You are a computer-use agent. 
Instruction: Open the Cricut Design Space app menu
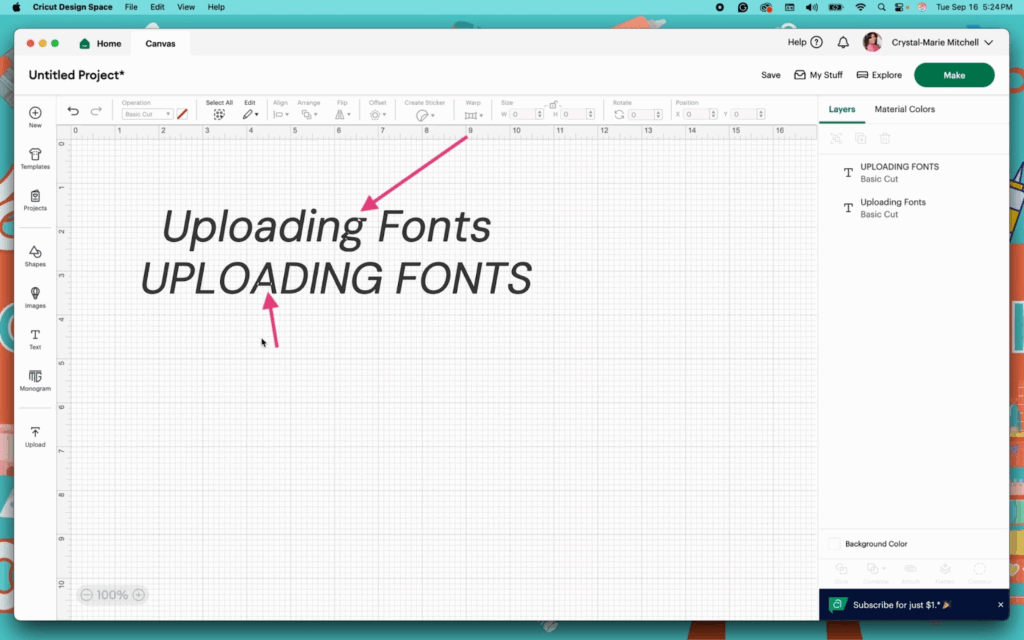coord(72,7)
